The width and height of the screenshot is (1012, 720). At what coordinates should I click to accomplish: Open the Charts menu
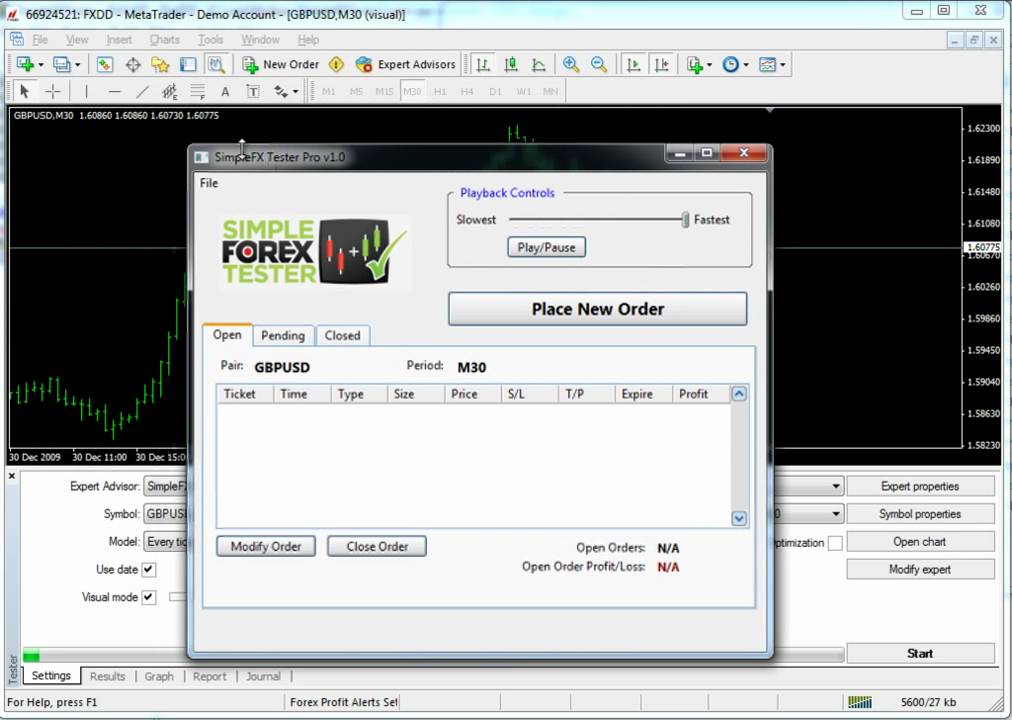[x=165, y=40]
